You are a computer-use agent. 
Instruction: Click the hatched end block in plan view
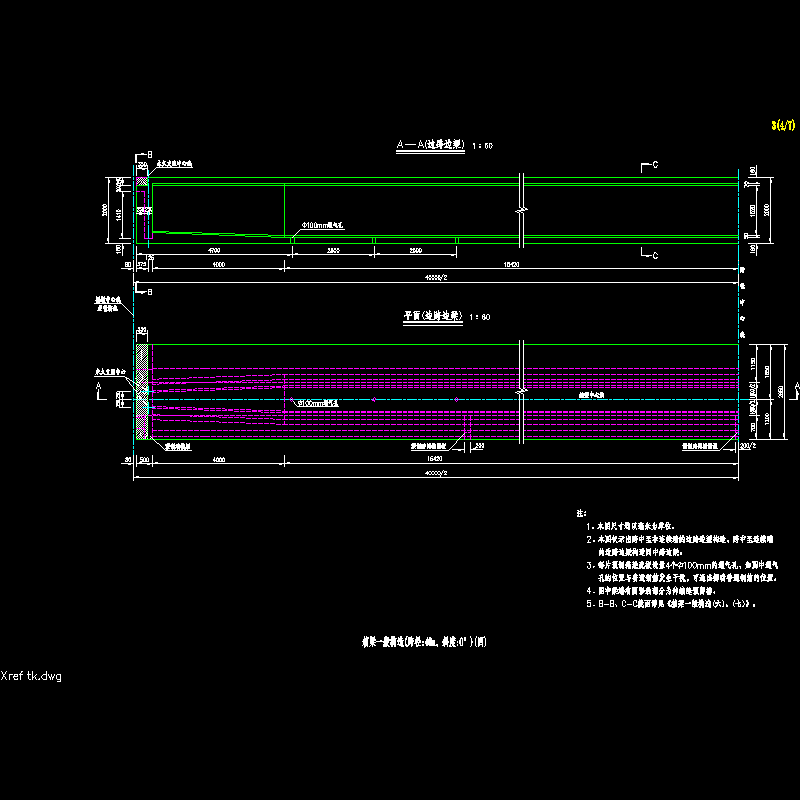click(x=142, y=392)
